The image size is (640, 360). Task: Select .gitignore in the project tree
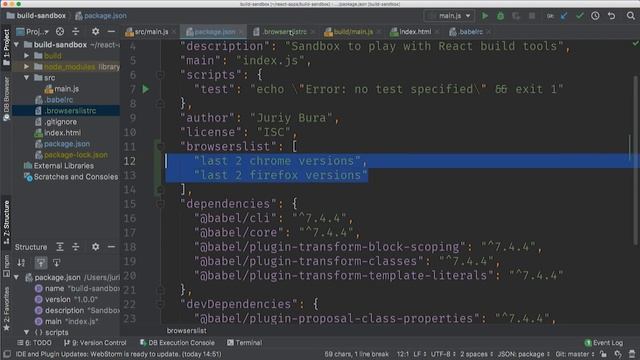pyautogui.click(x=60, y=122)
